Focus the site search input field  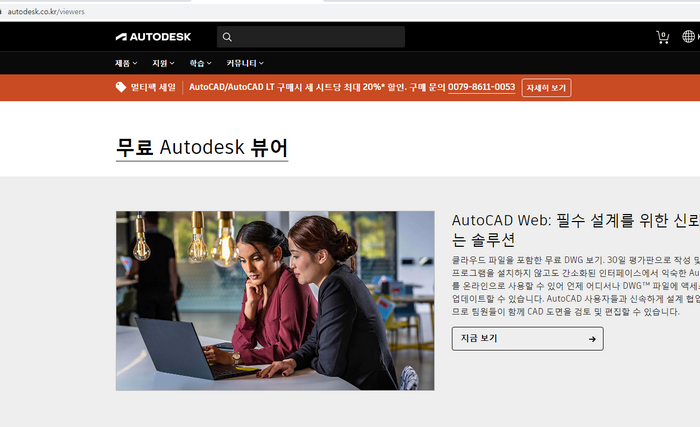311,37
